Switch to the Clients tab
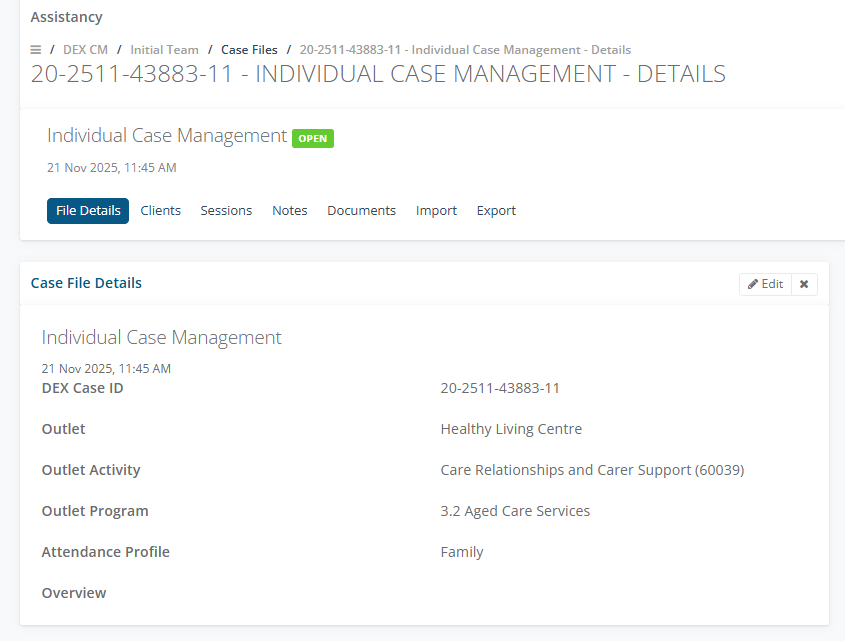 (161, 211)
